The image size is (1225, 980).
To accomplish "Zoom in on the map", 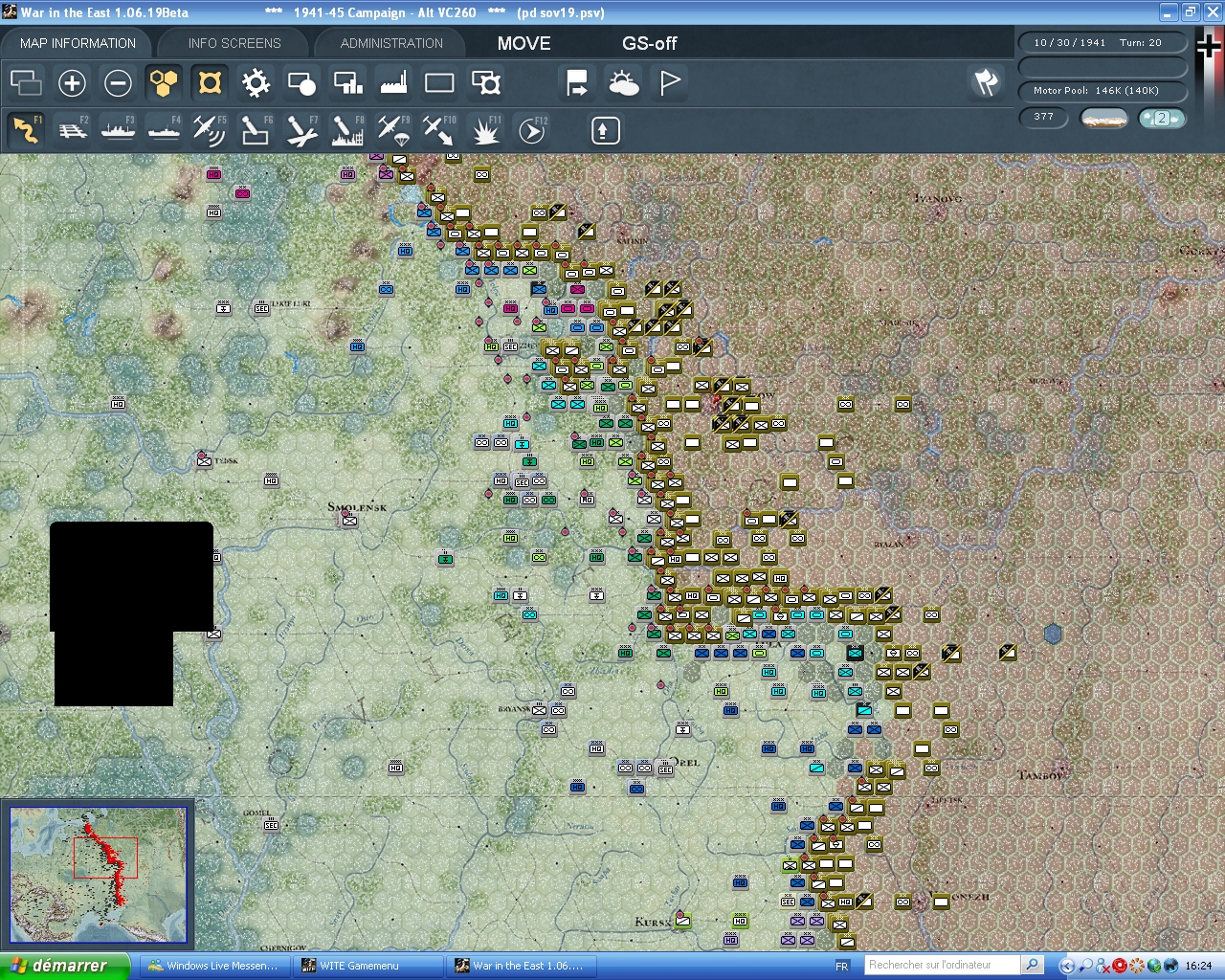I will click(72, 83).
